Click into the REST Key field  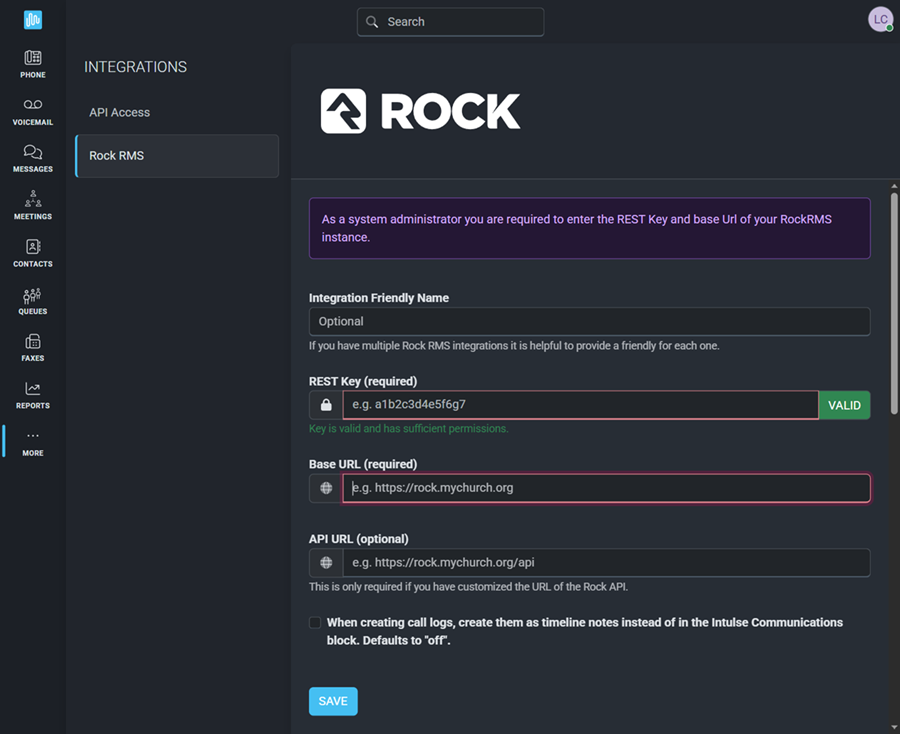coord(580,405)
